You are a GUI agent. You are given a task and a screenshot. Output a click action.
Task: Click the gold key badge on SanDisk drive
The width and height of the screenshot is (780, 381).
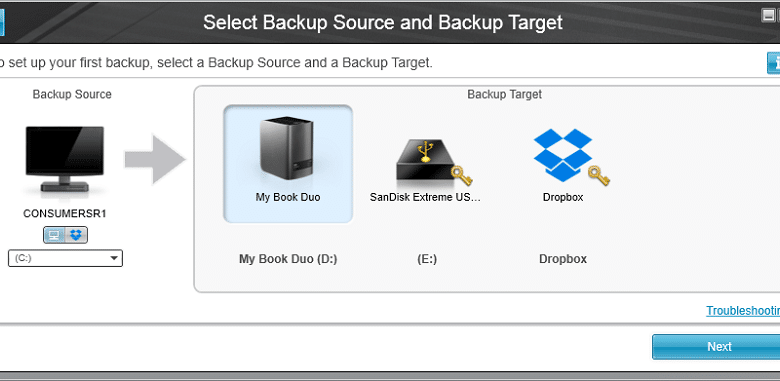(461, 176)
